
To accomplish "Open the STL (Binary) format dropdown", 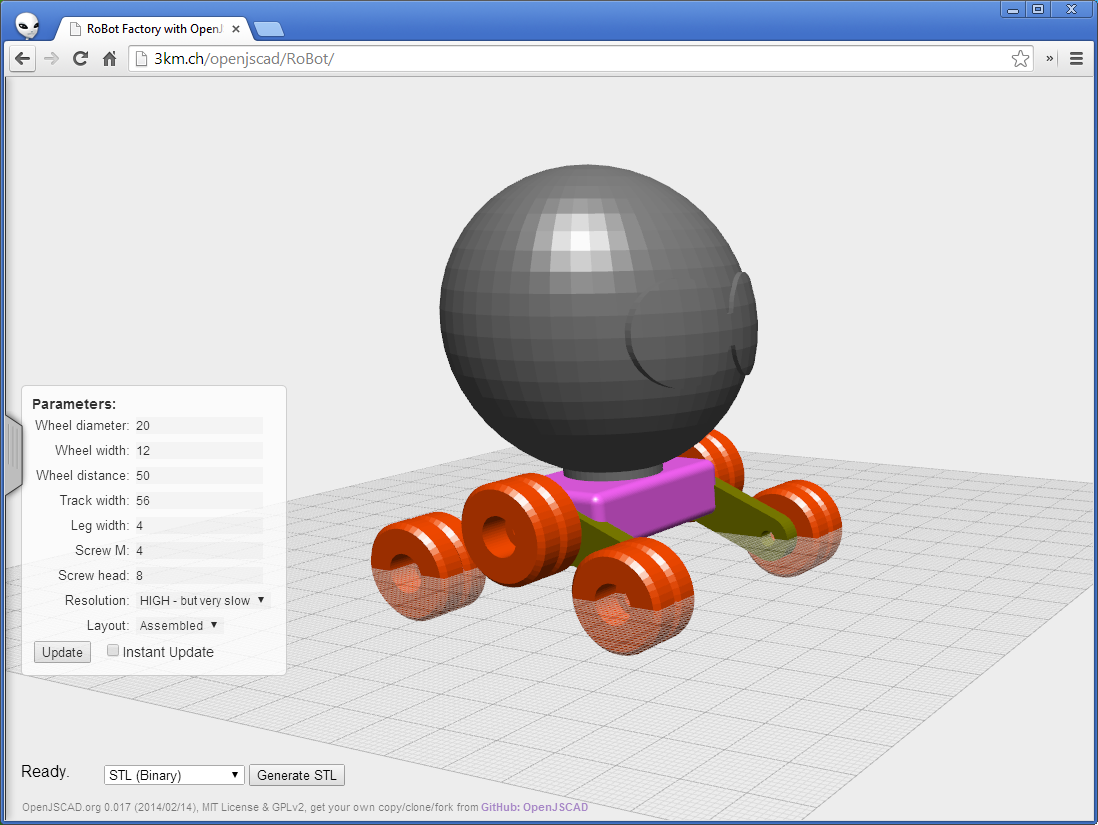I will click(174, 775).
